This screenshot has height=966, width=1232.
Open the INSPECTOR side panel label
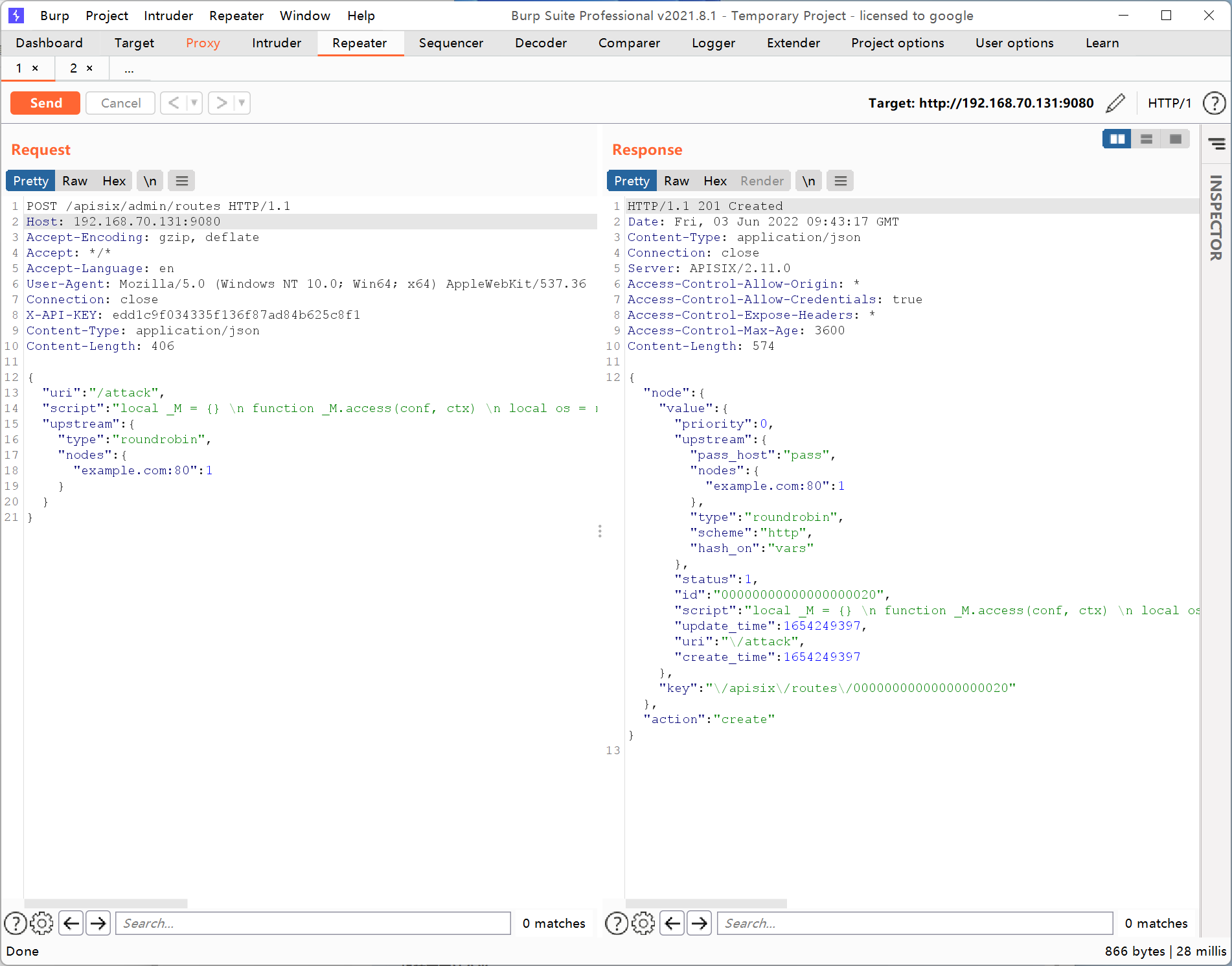tap(1216, 218)
